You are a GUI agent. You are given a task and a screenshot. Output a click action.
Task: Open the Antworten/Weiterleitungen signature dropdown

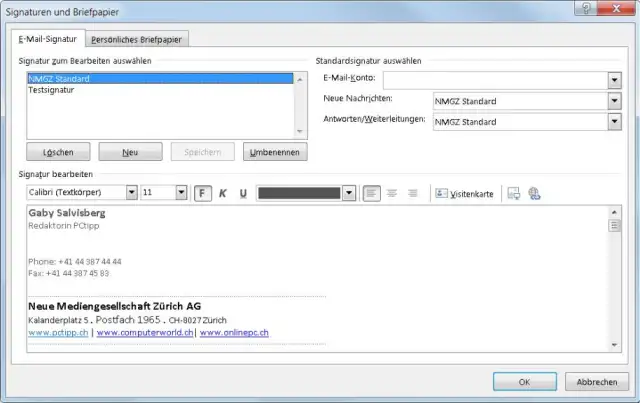click(x=614, y=122)
